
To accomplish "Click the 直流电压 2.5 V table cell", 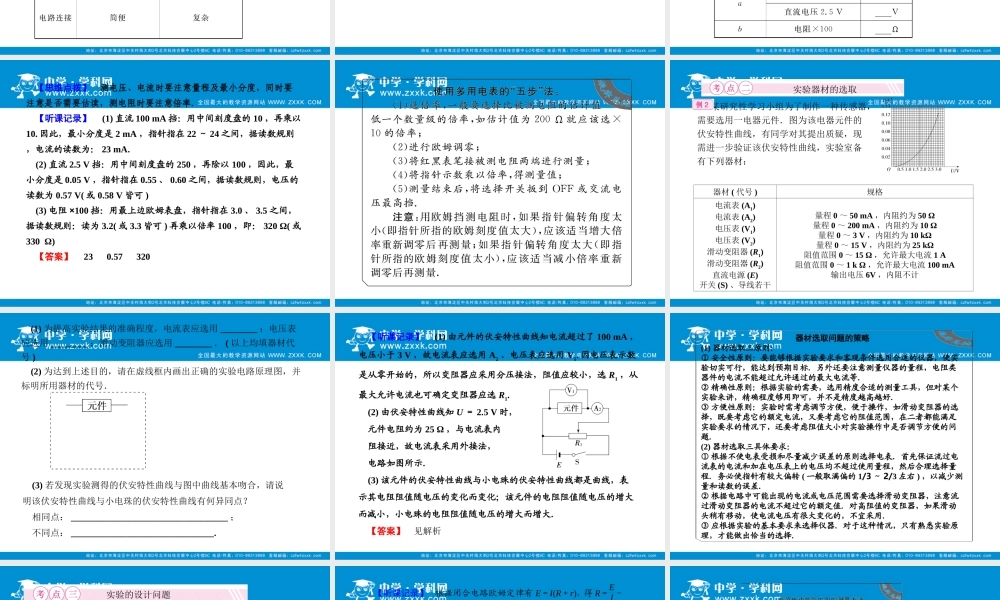I will point(813,11).
